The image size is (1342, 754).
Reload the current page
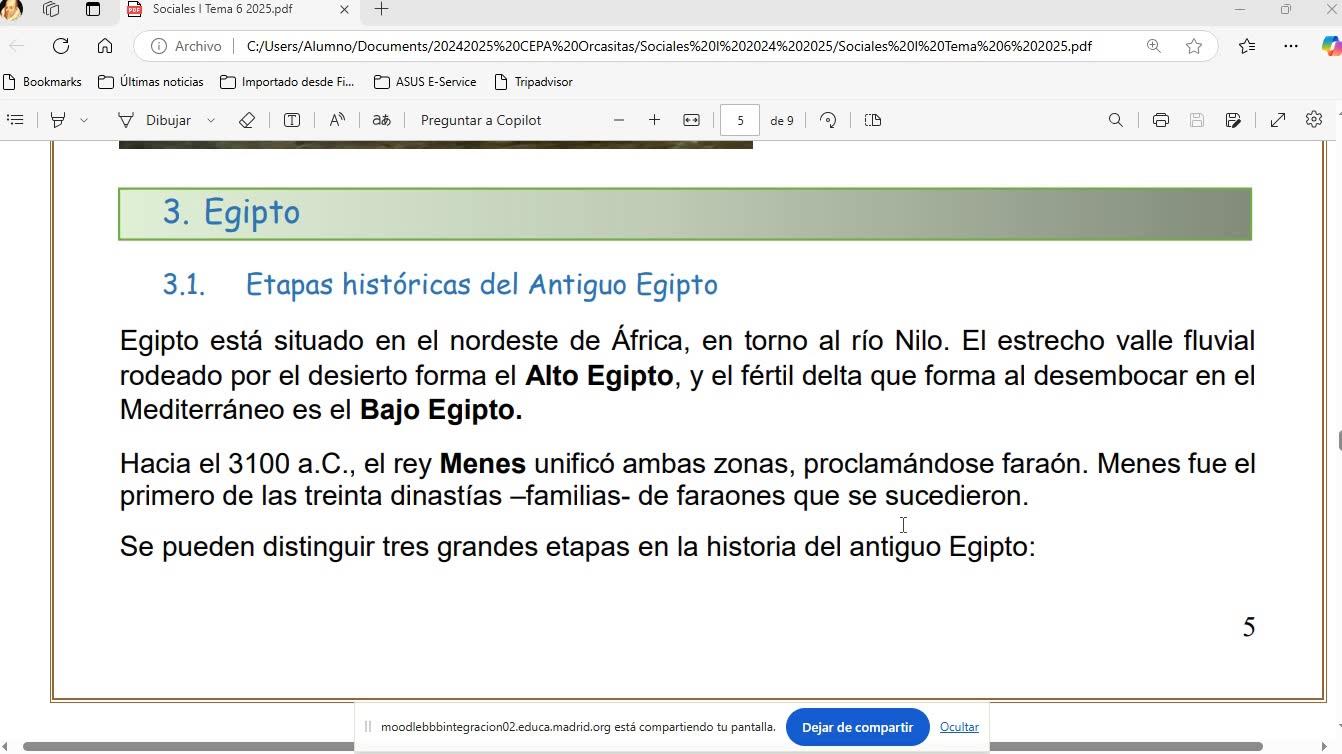pos(61,46)
